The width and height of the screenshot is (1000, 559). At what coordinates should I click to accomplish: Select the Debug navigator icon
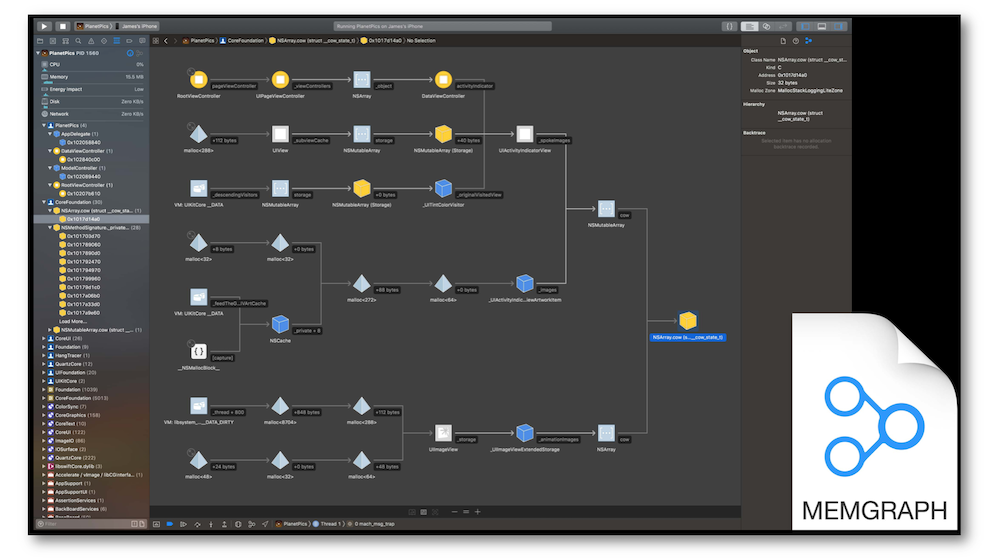(117, 41)
